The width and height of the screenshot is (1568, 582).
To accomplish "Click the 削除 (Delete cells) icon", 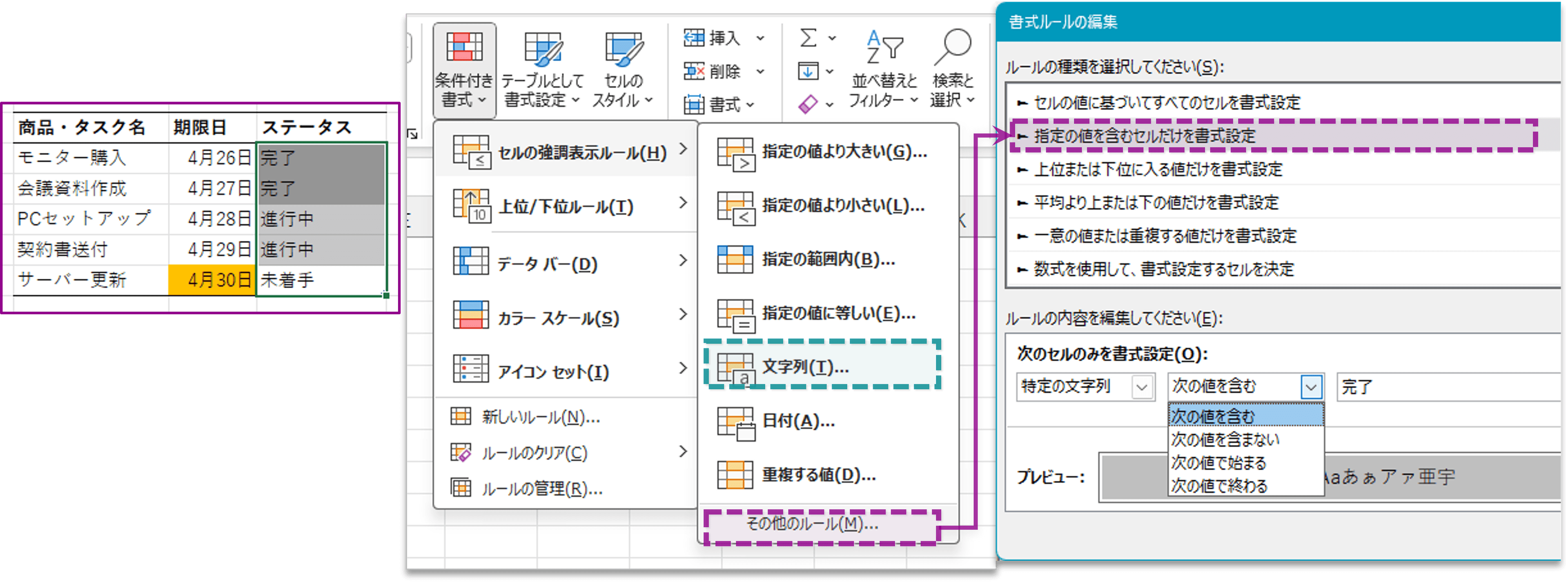I will click(694, 71).
